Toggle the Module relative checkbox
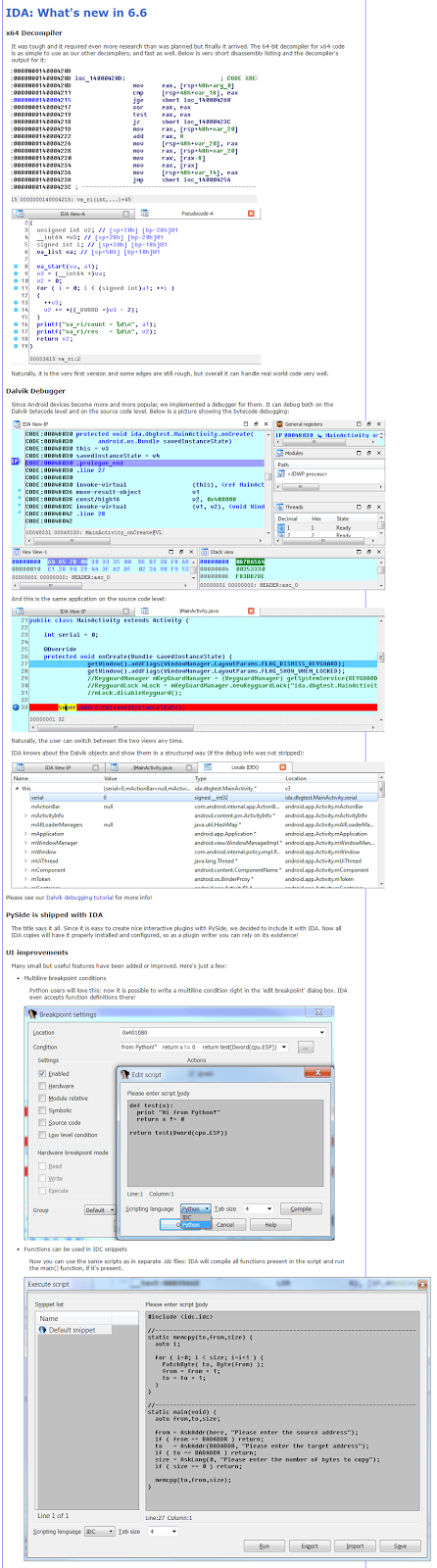 coord(43,1098)
